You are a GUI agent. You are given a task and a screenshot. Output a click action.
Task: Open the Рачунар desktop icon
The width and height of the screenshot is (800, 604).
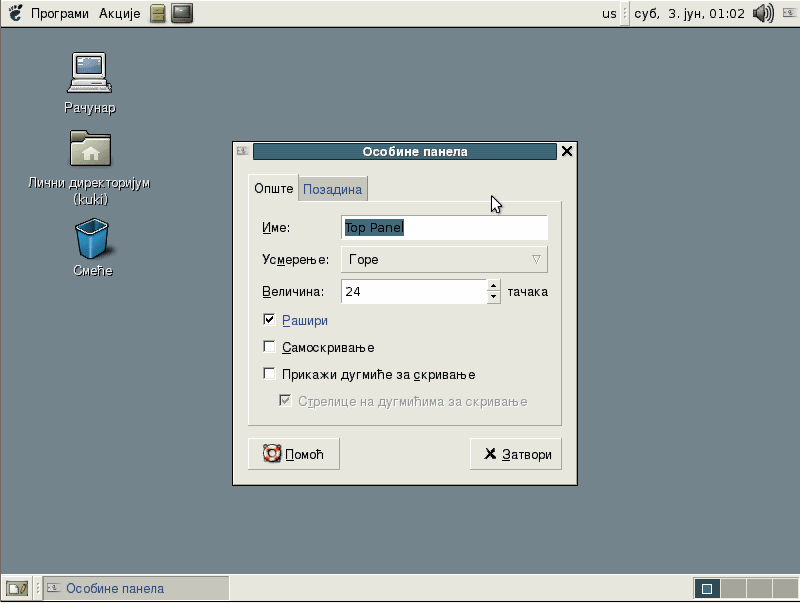tap(89, 83)
